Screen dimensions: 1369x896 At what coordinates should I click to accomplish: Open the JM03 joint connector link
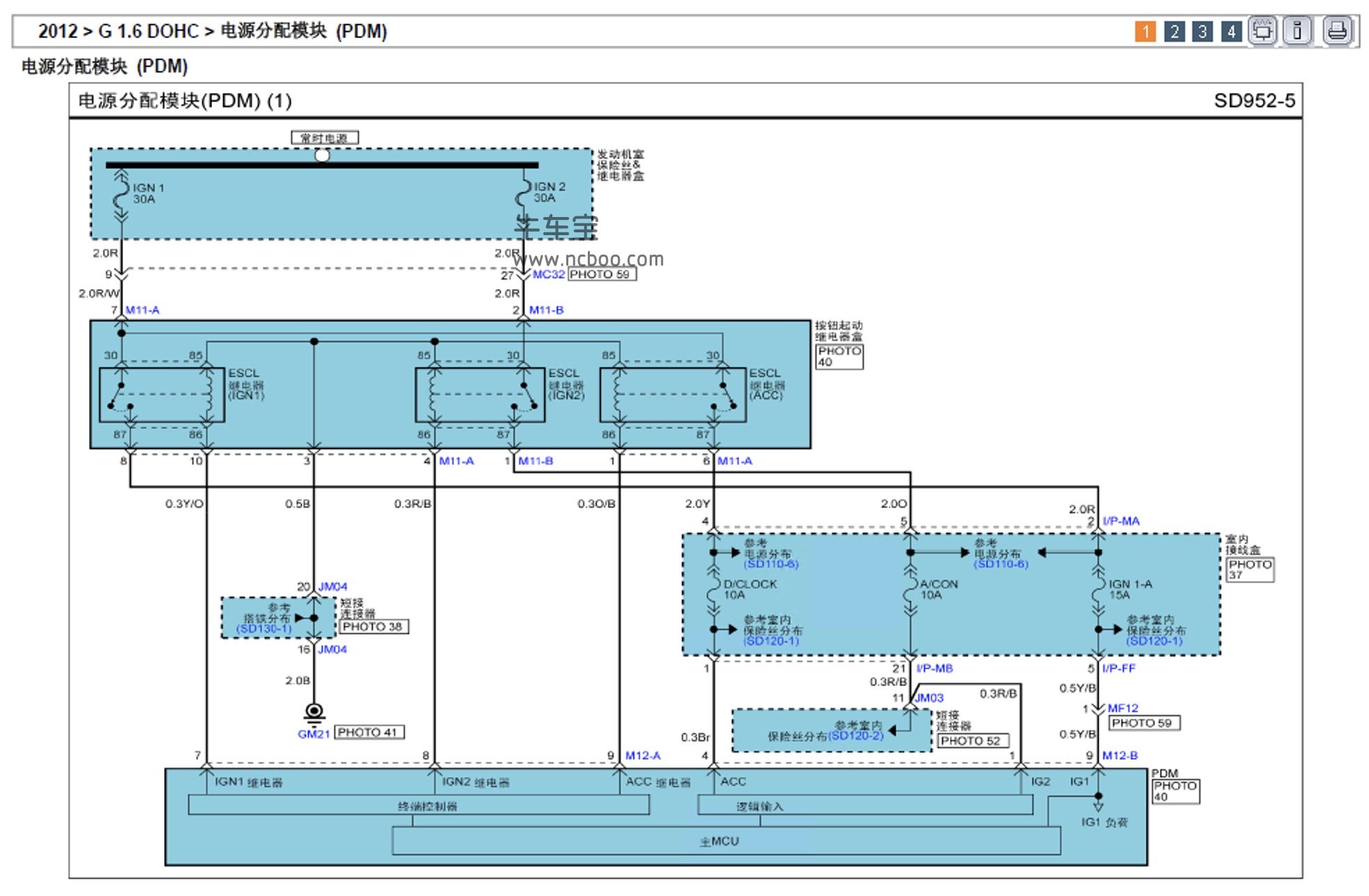pyautogui.click(x=929, y=698)
